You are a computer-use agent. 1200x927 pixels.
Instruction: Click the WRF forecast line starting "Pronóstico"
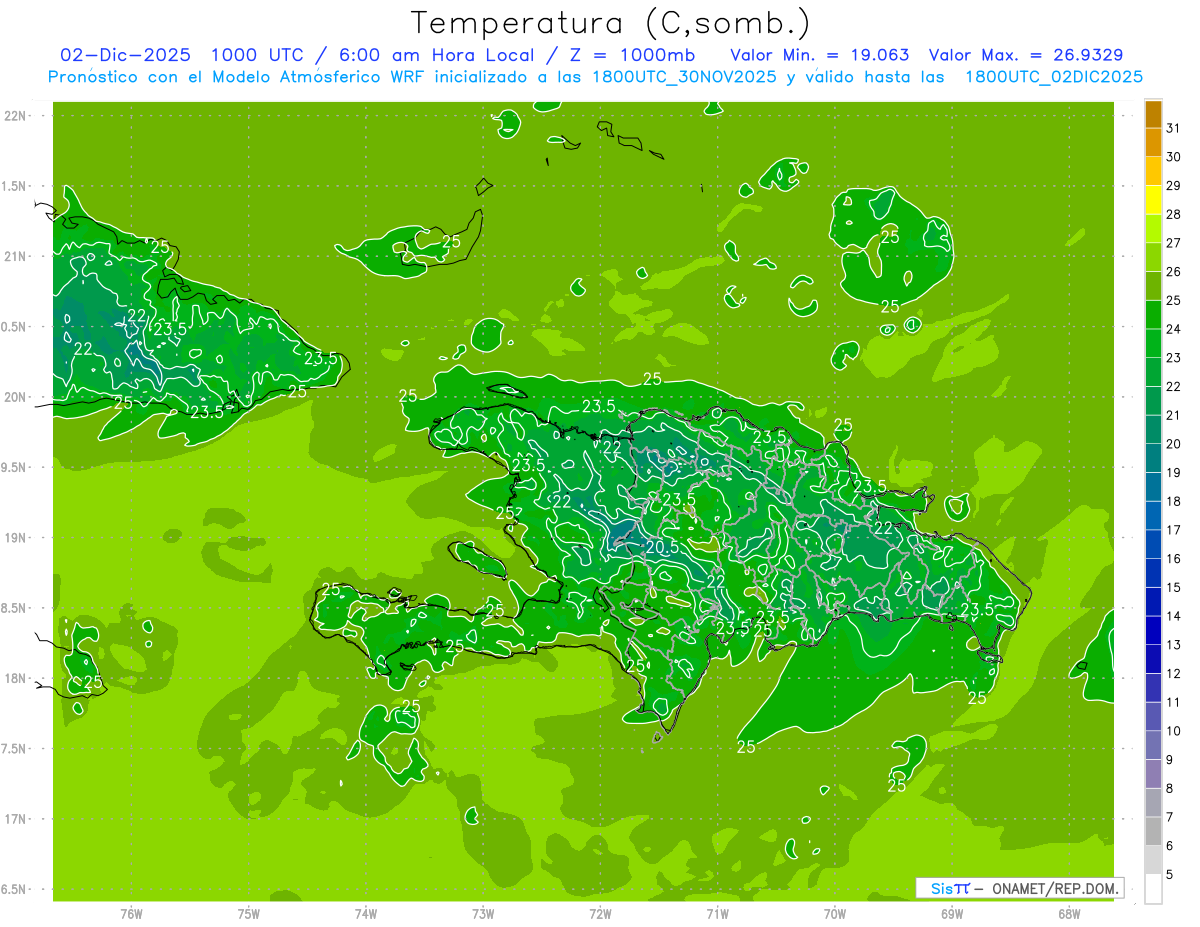click(x=595, y=76)
